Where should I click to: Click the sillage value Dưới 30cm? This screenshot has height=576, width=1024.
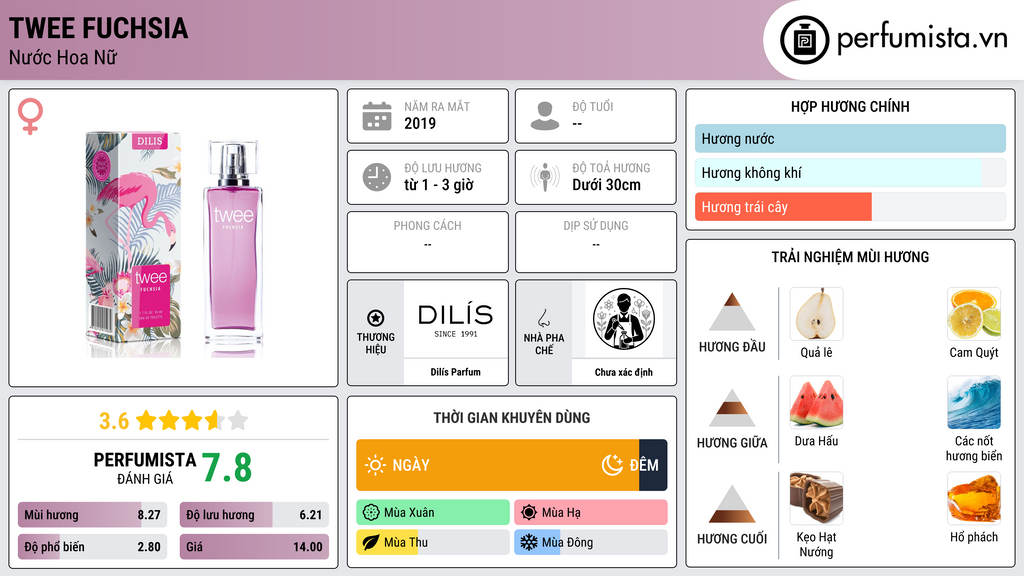tap(606, 185)
